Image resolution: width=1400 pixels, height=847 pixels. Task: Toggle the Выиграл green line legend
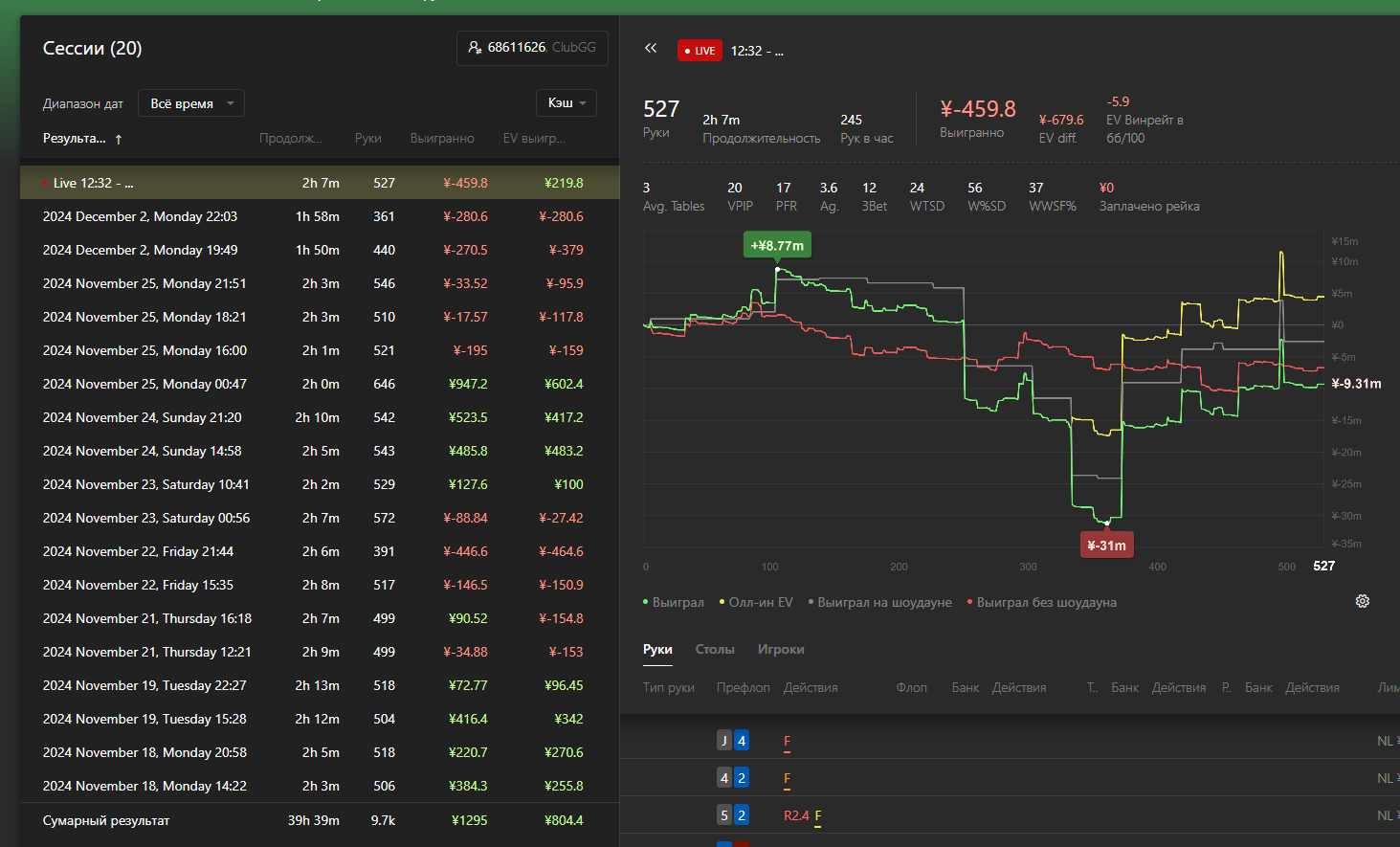pos(674,602)
